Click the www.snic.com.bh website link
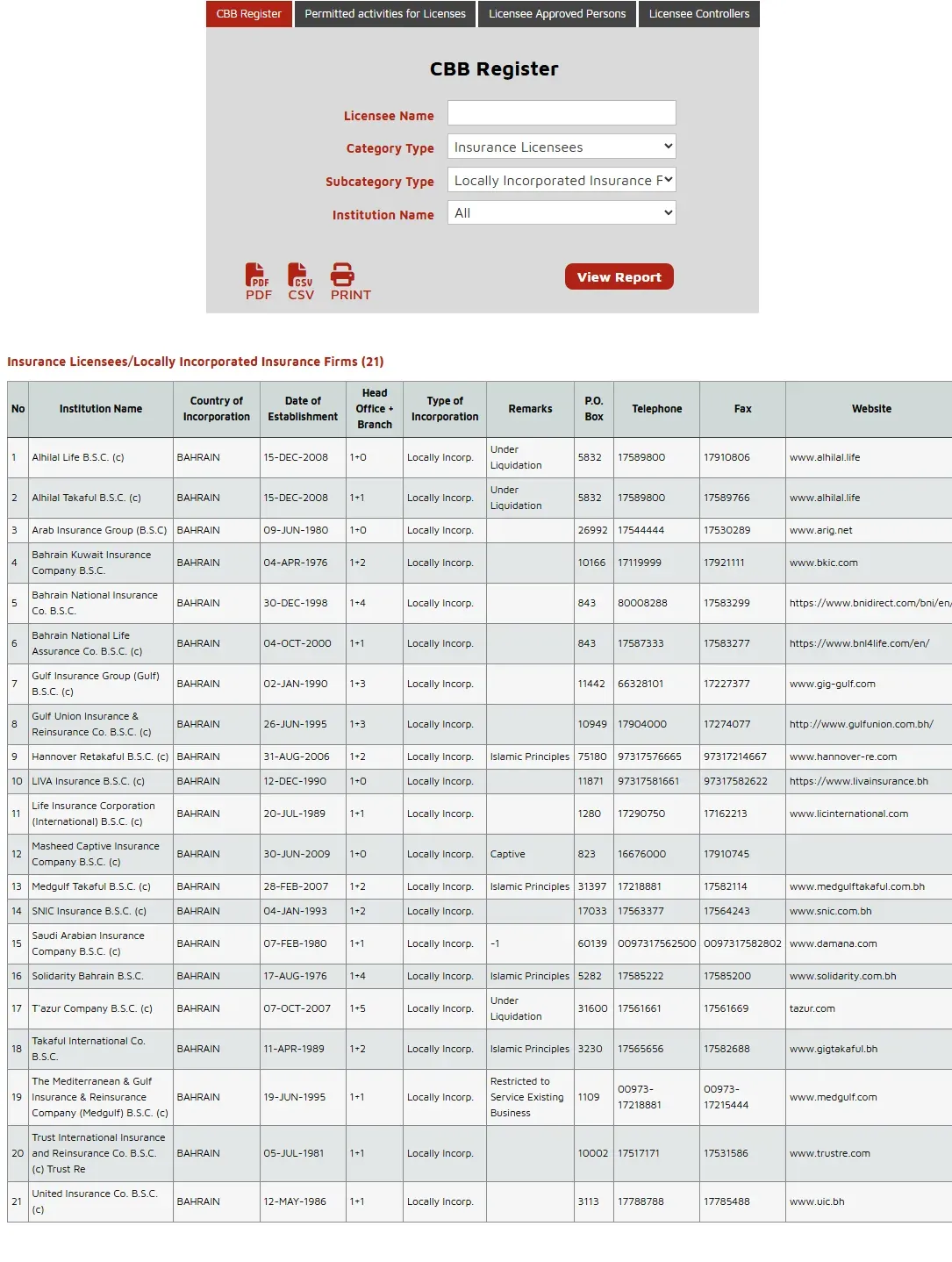Image resolution: width=952 pixels, height=1262 pixels. pos(830,911)
